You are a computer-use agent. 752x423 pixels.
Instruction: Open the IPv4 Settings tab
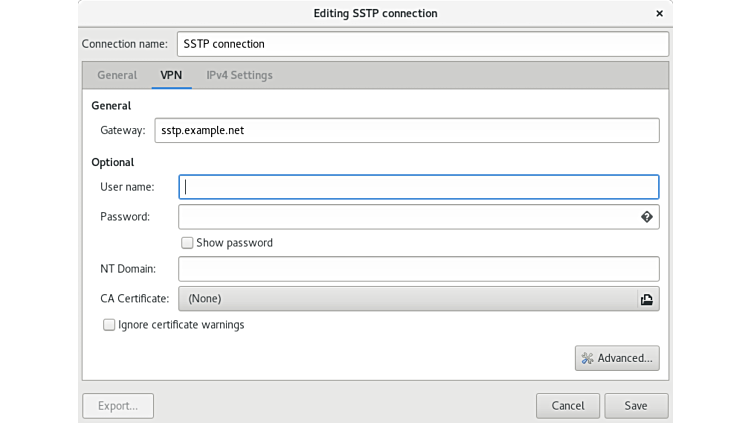tap(239, 75)
